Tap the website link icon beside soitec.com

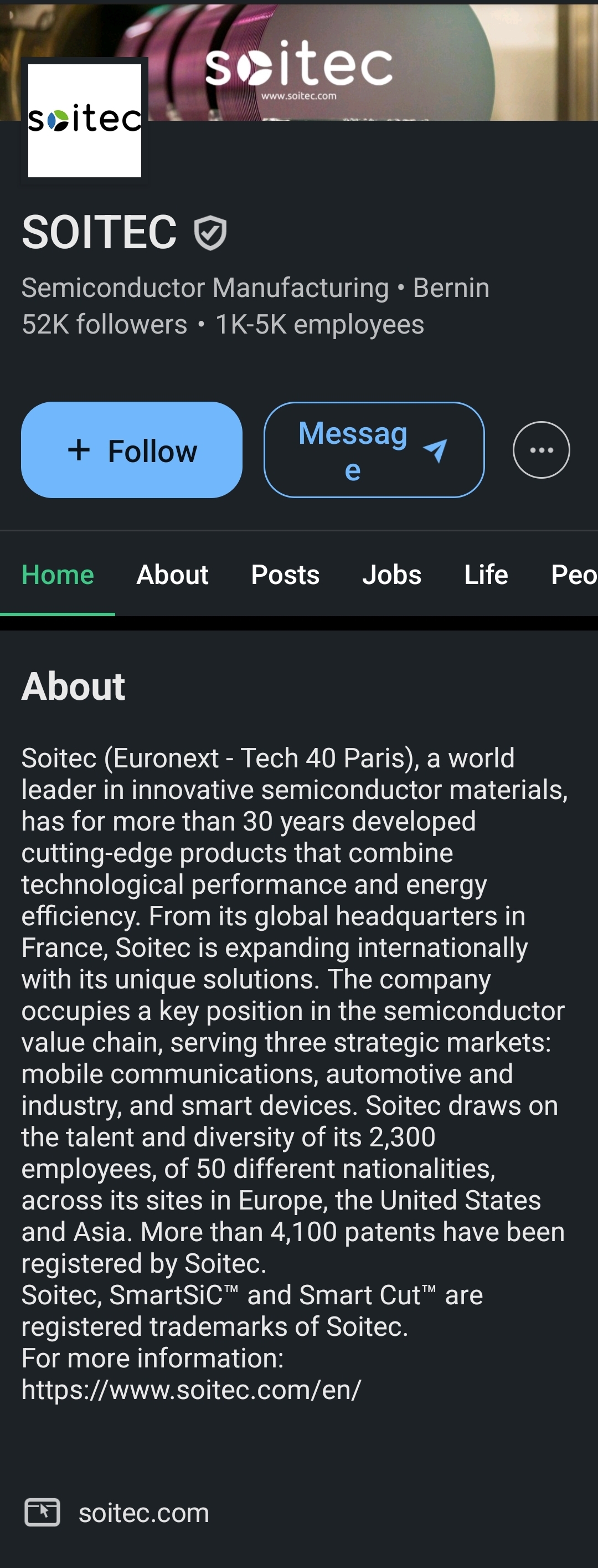tap(42, 1512)
